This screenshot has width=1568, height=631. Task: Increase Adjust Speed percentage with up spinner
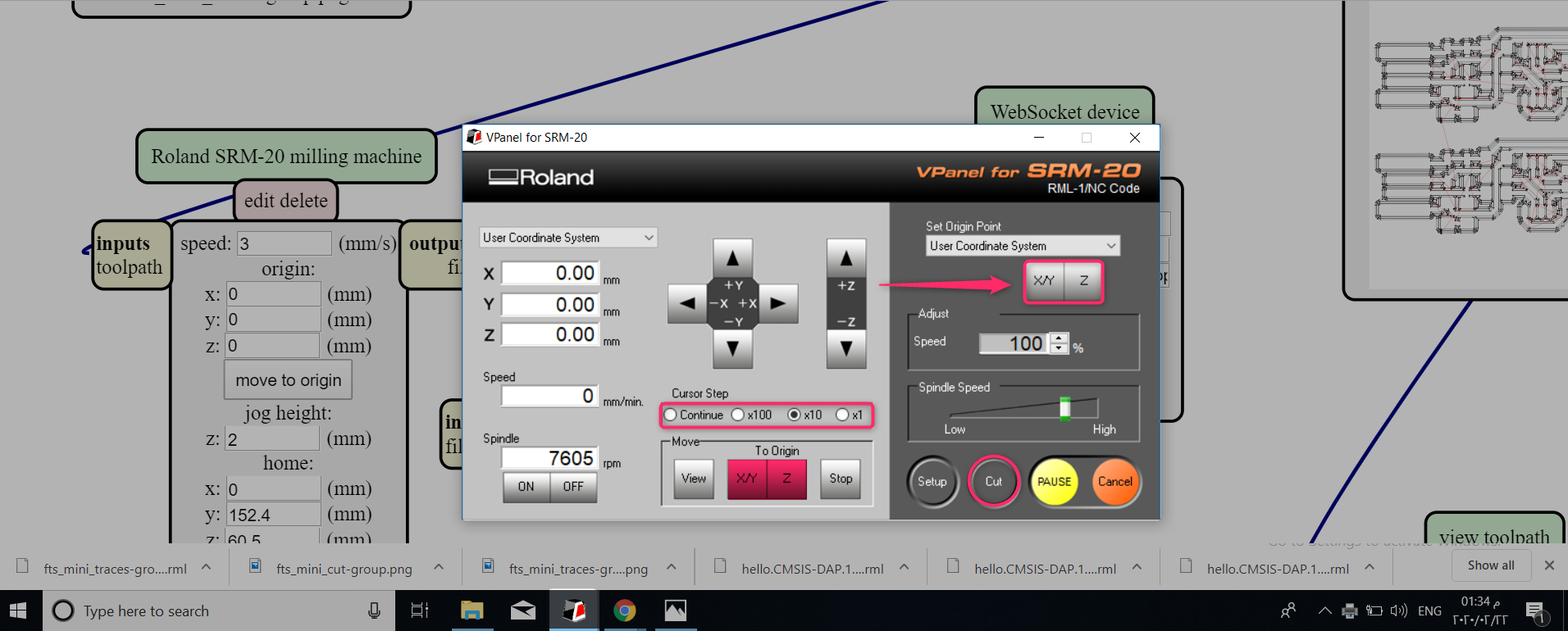point(1060,338)
